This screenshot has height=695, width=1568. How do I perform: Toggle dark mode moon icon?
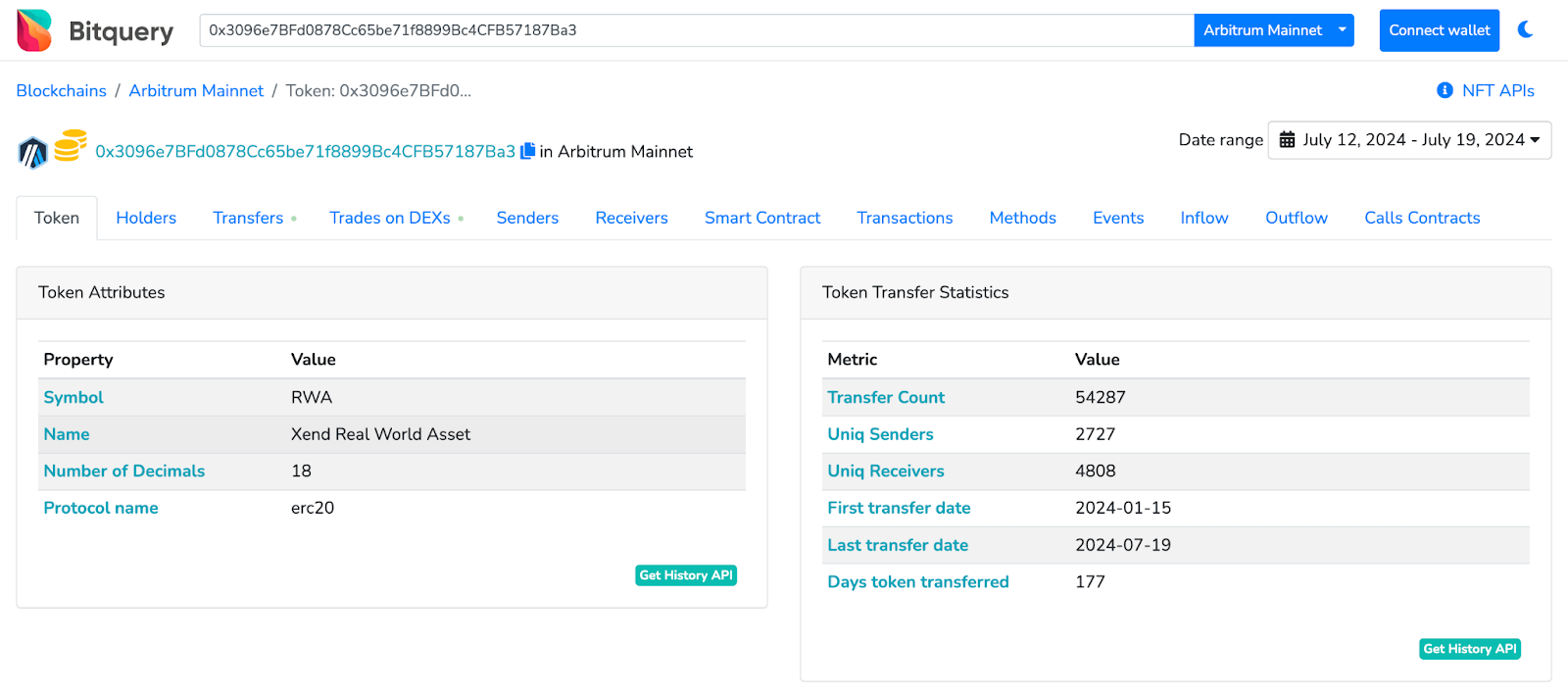point(1525,29)
